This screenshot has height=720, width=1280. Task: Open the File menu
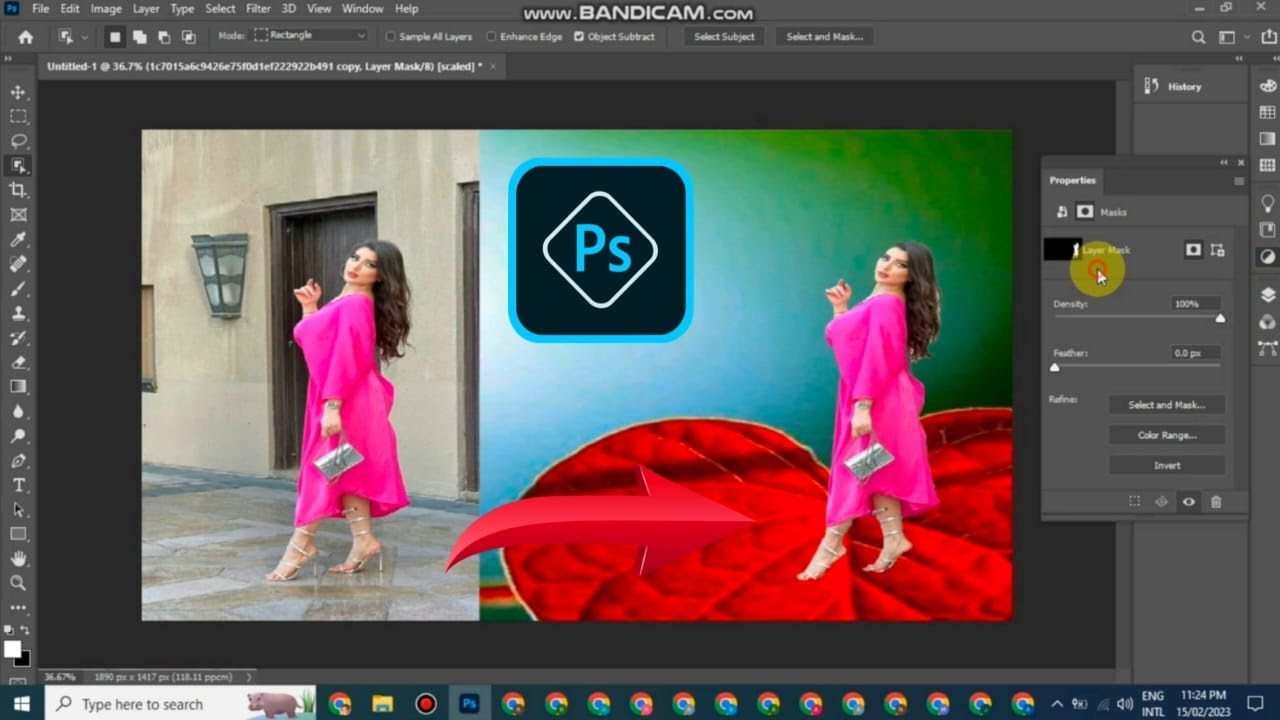pyautogui.click(x=41, y=9)
